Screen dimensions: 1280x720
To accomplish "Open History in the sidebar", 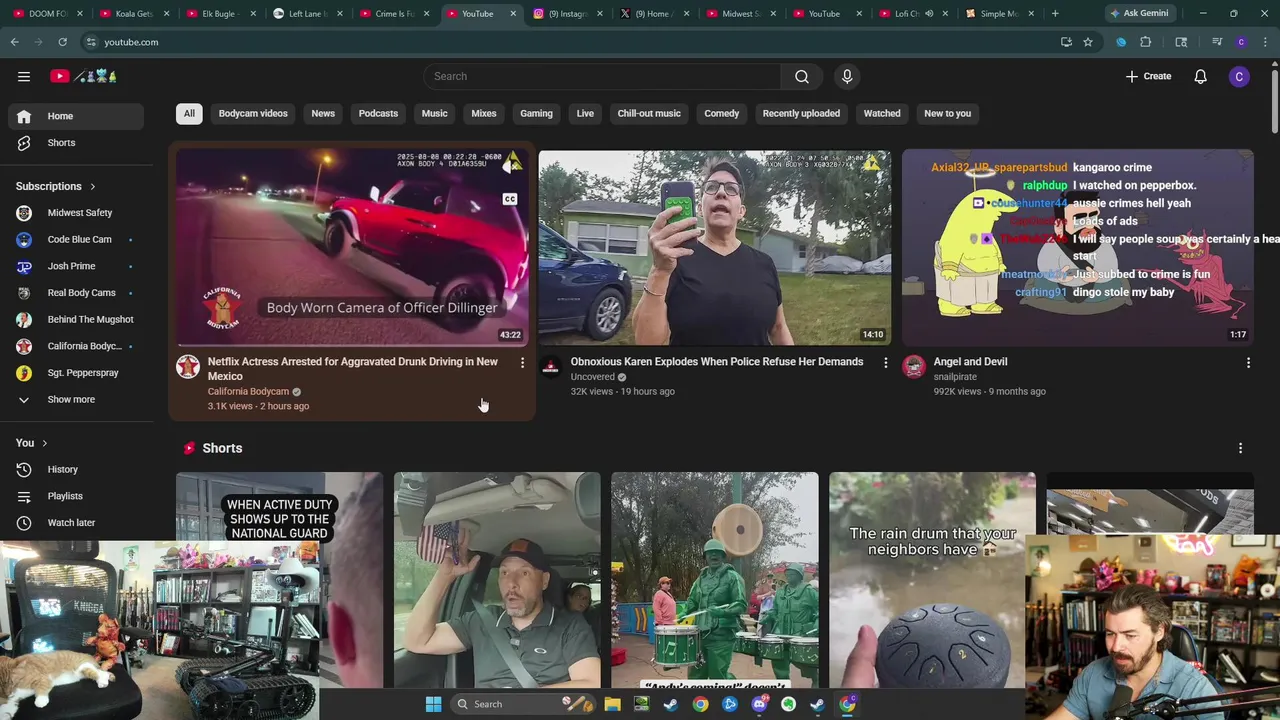I will tap(76, 469).
